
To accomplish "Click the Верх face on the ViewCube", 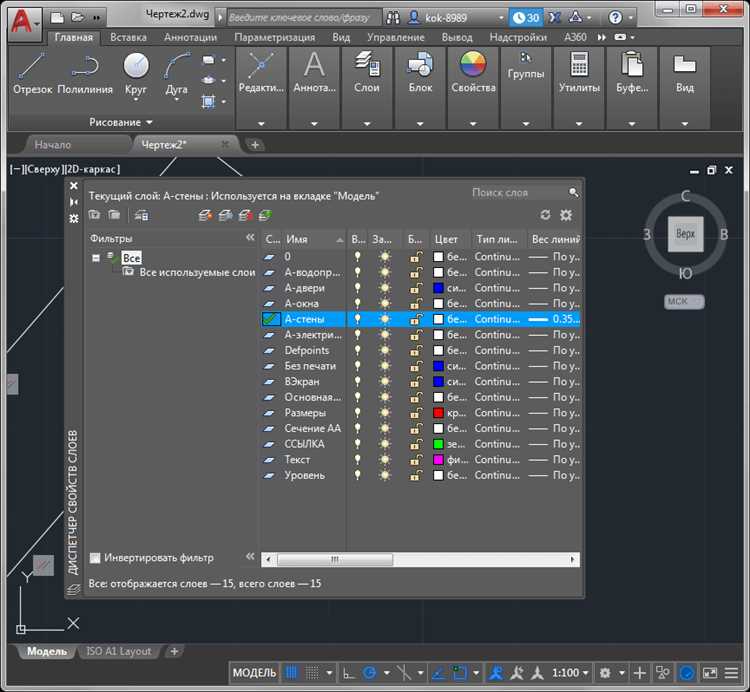I will [685, 234].
